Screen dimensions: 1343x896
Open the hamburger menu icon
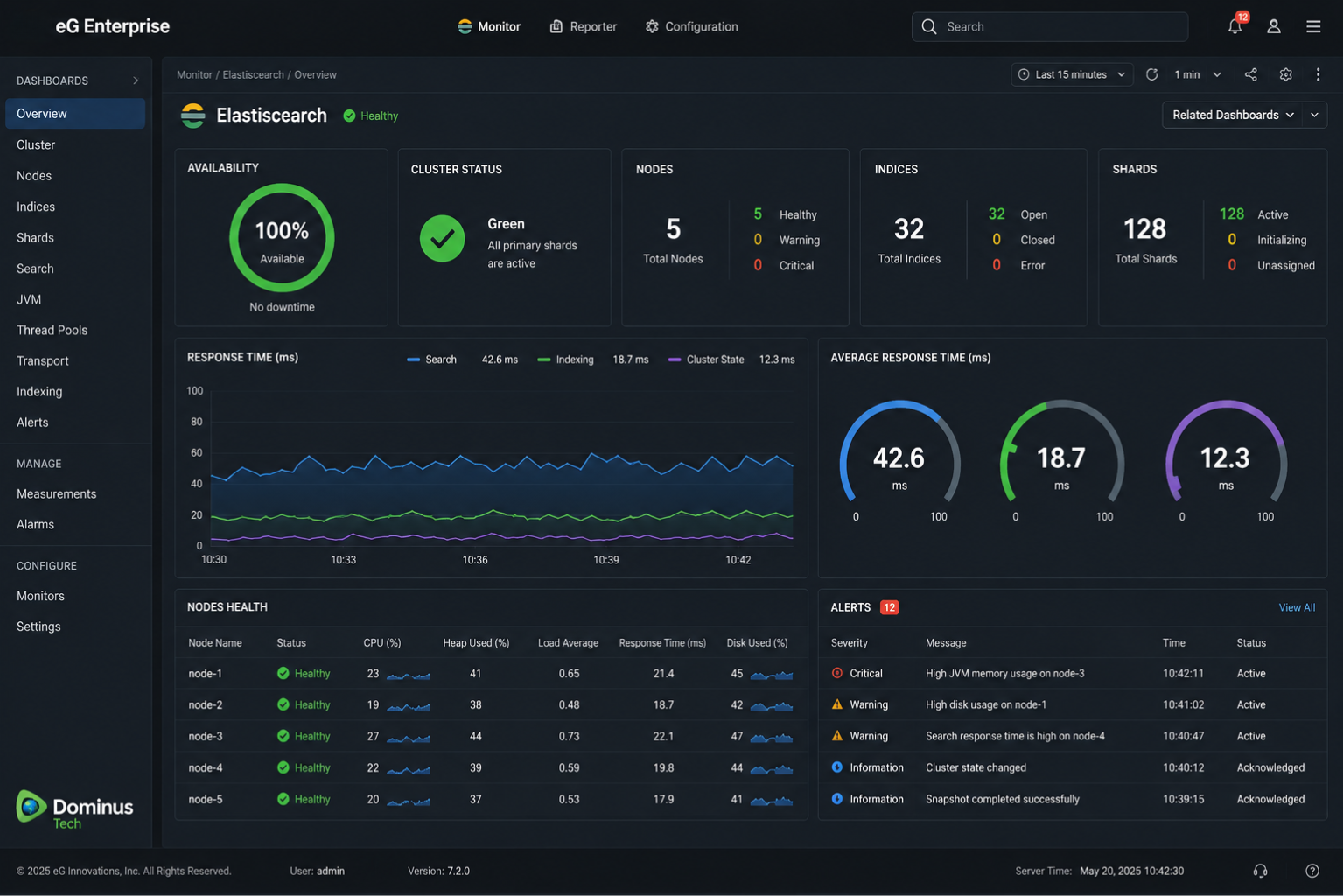pyautogui.click(x=1313, y=26)
